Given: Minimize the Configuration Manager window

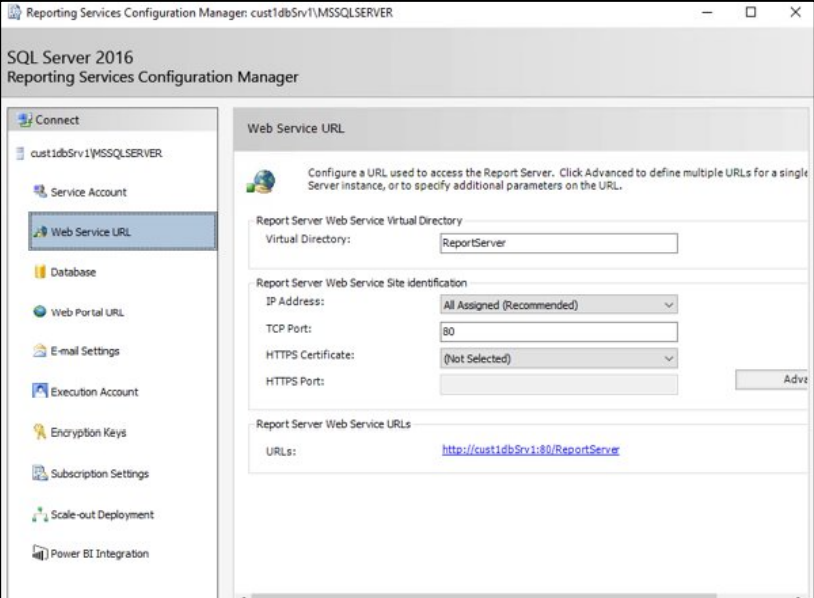Looking at the screenshot, I should [x=707, y=12].
